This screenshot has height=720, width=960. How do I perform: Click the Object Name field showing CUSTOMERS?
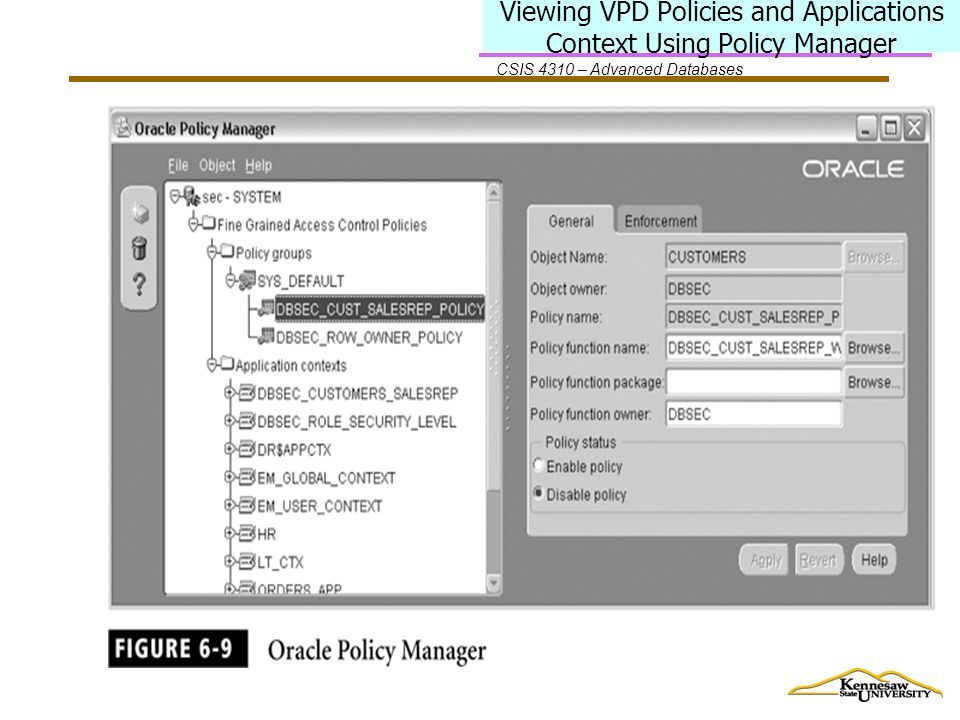754,257
